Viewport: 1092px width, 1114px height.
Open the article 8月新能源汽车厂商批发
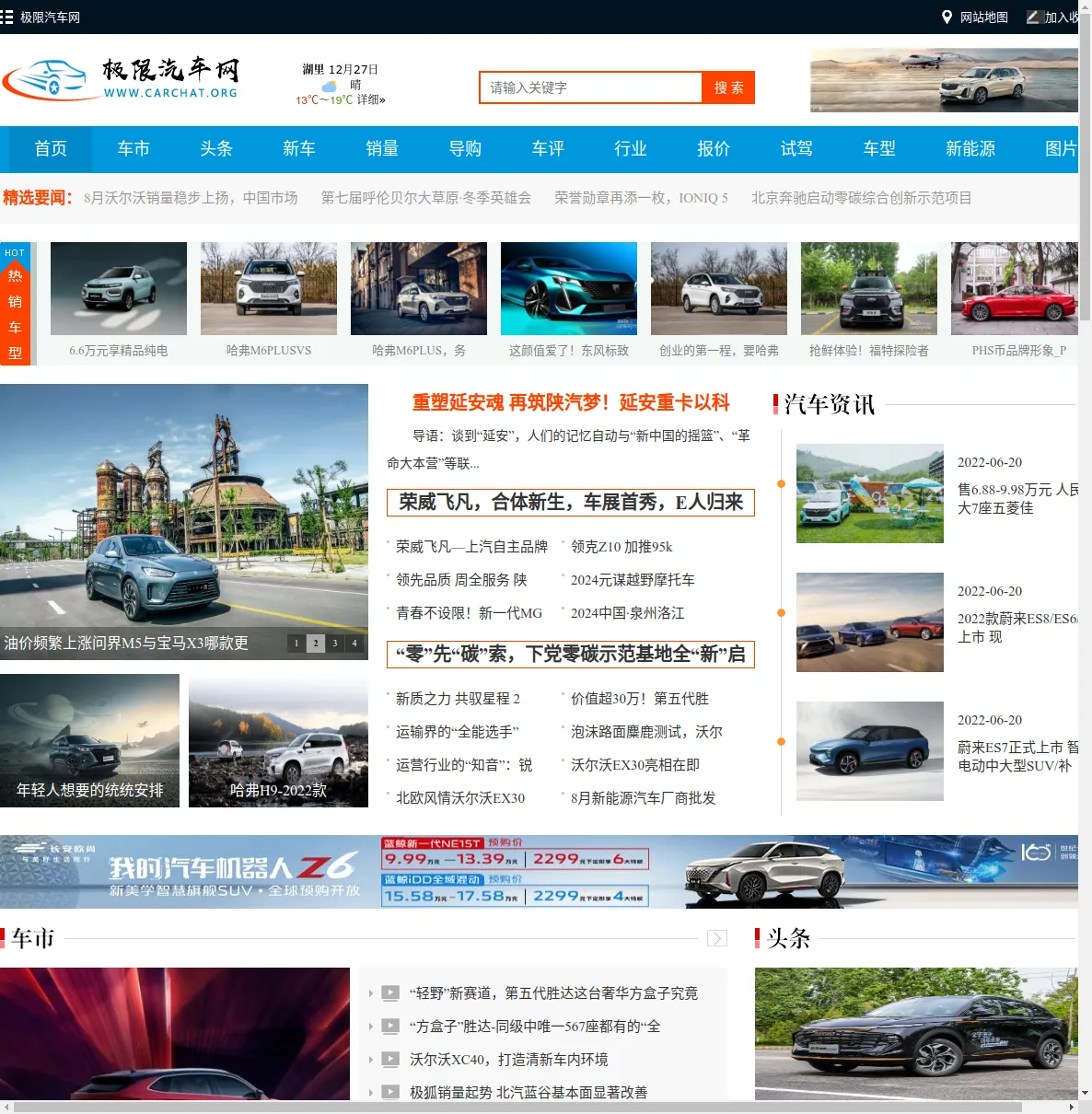tap(643, 798)
